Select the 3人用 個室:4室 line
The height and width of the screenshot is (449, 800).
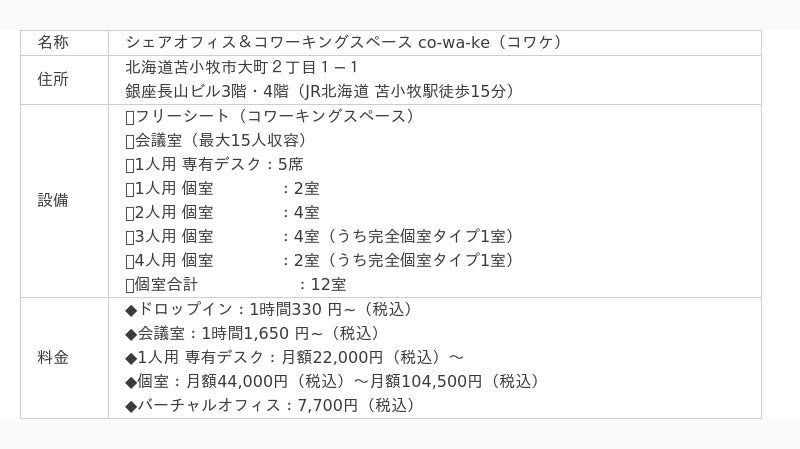pos(320,236)
